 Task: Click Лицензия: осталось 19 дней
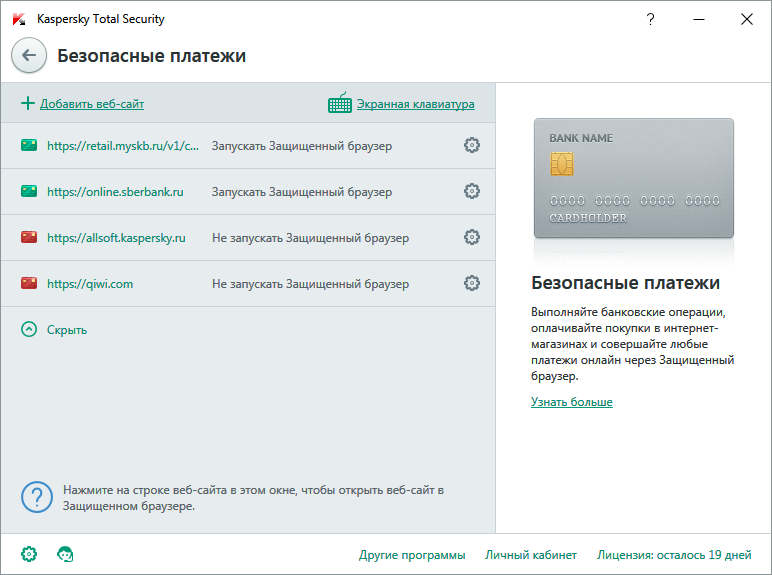[674, 555]
